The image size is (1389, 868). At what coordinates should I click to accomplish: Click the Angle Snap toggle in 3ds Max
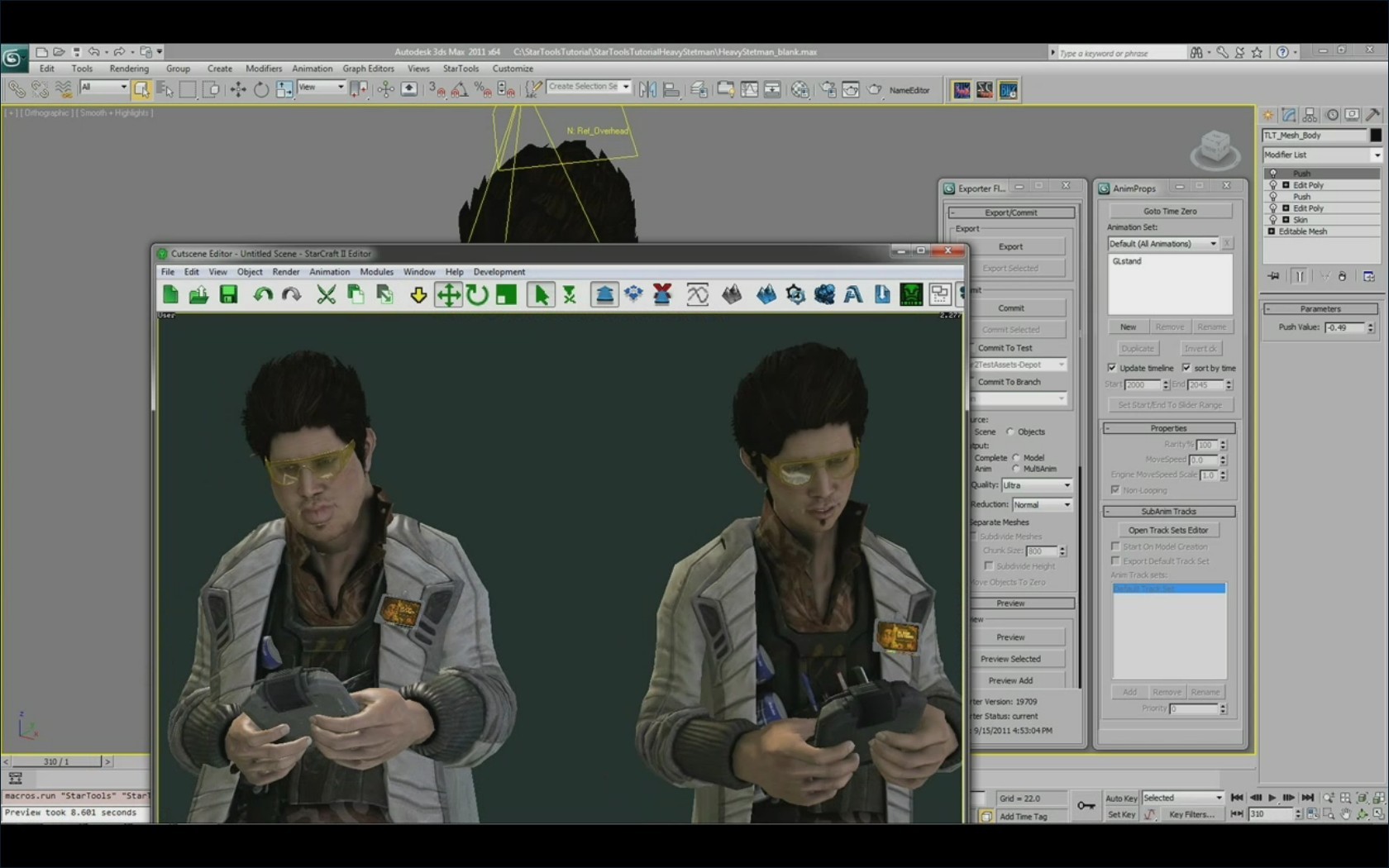459,89
